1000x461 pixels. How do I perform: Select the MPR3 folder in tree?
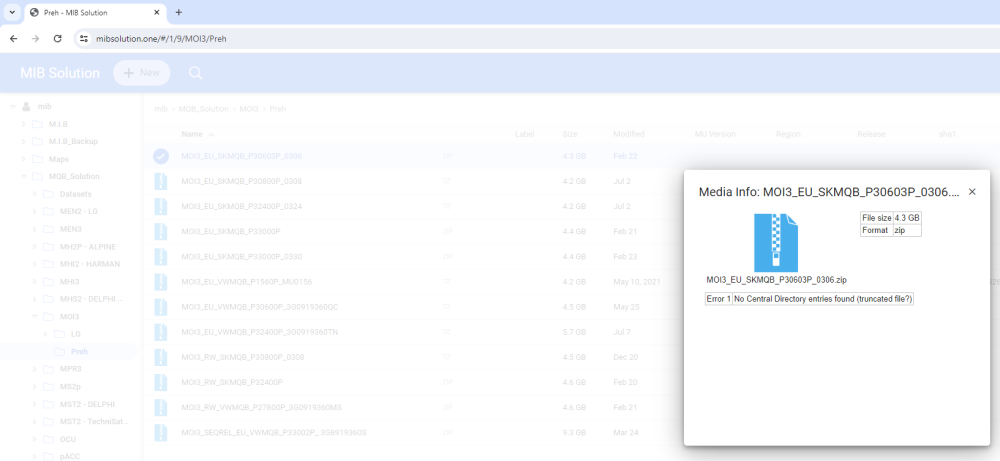(70, 369)
